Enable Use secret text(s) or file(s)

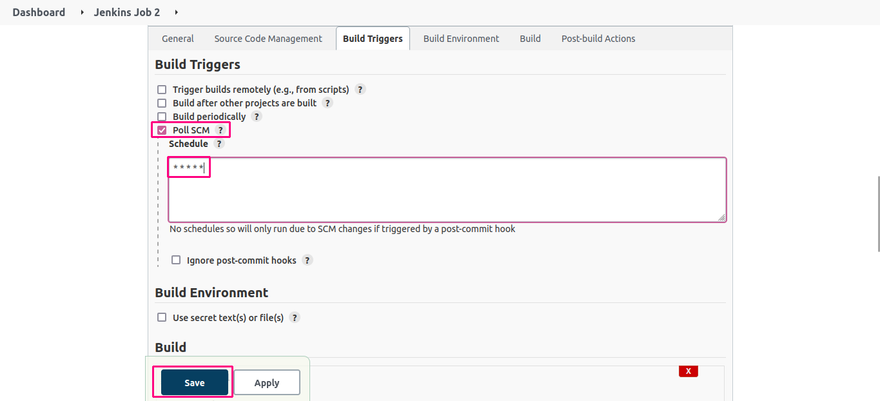tap(162, 317)
